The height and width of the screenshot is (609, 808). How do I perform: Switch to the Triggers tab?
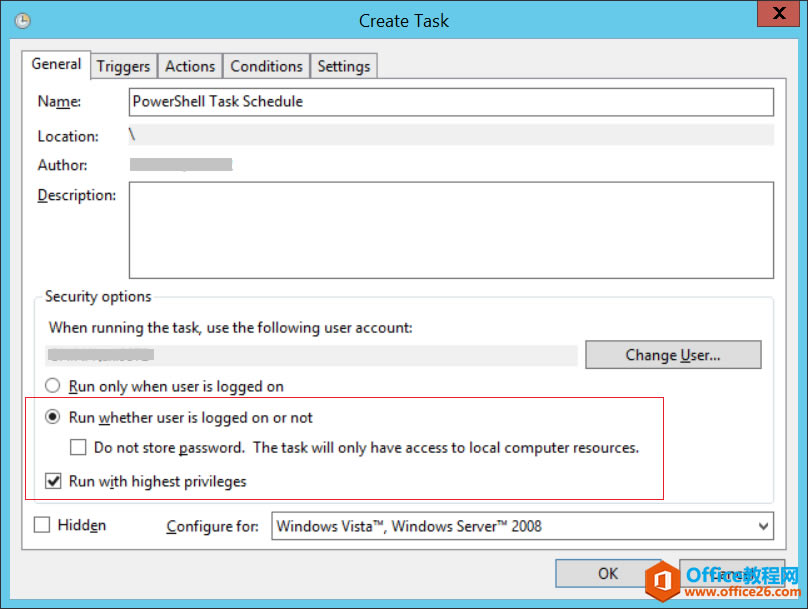coord(123,65)
